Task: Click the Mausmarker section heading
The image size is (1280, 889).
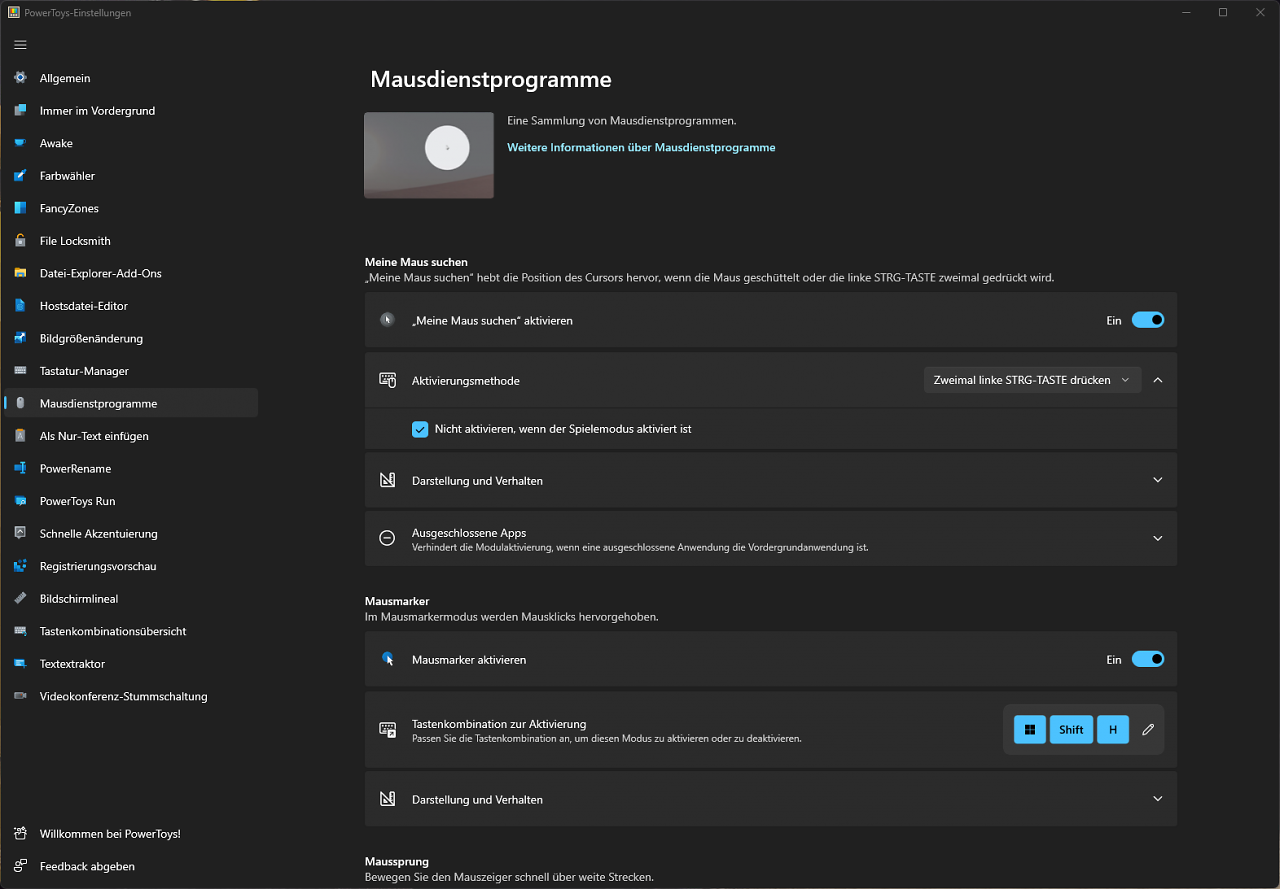Action: coord(397,601)
